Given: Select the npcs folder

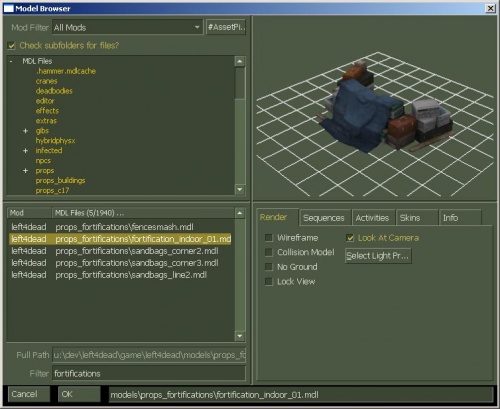Looking at the screenshot, I should (43, 161).
